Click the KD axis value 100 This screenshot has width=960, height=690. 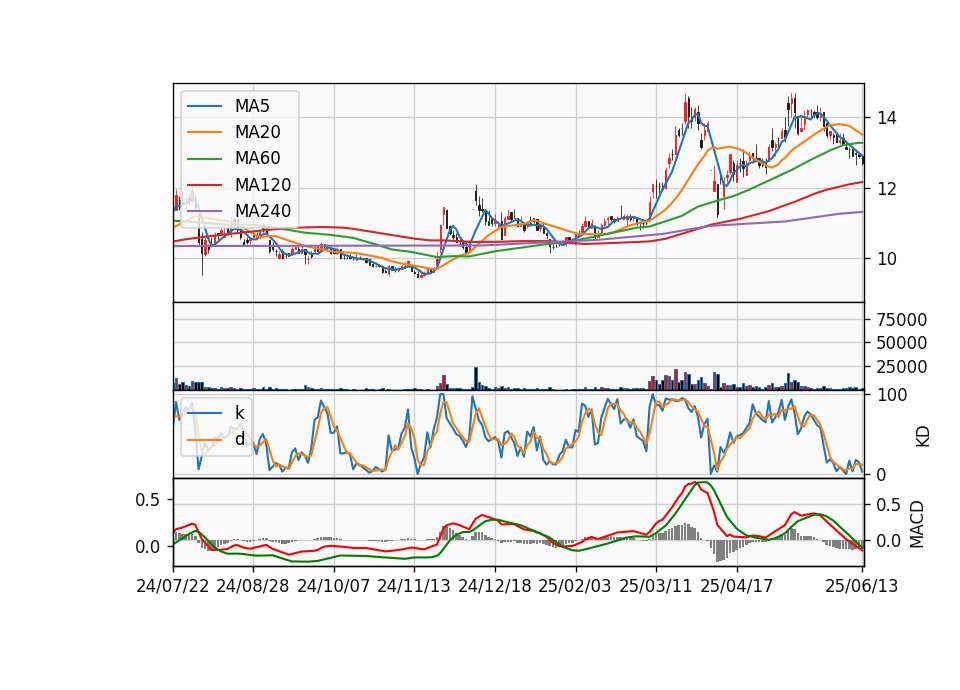pyautogui.click(x=892, y=395)
